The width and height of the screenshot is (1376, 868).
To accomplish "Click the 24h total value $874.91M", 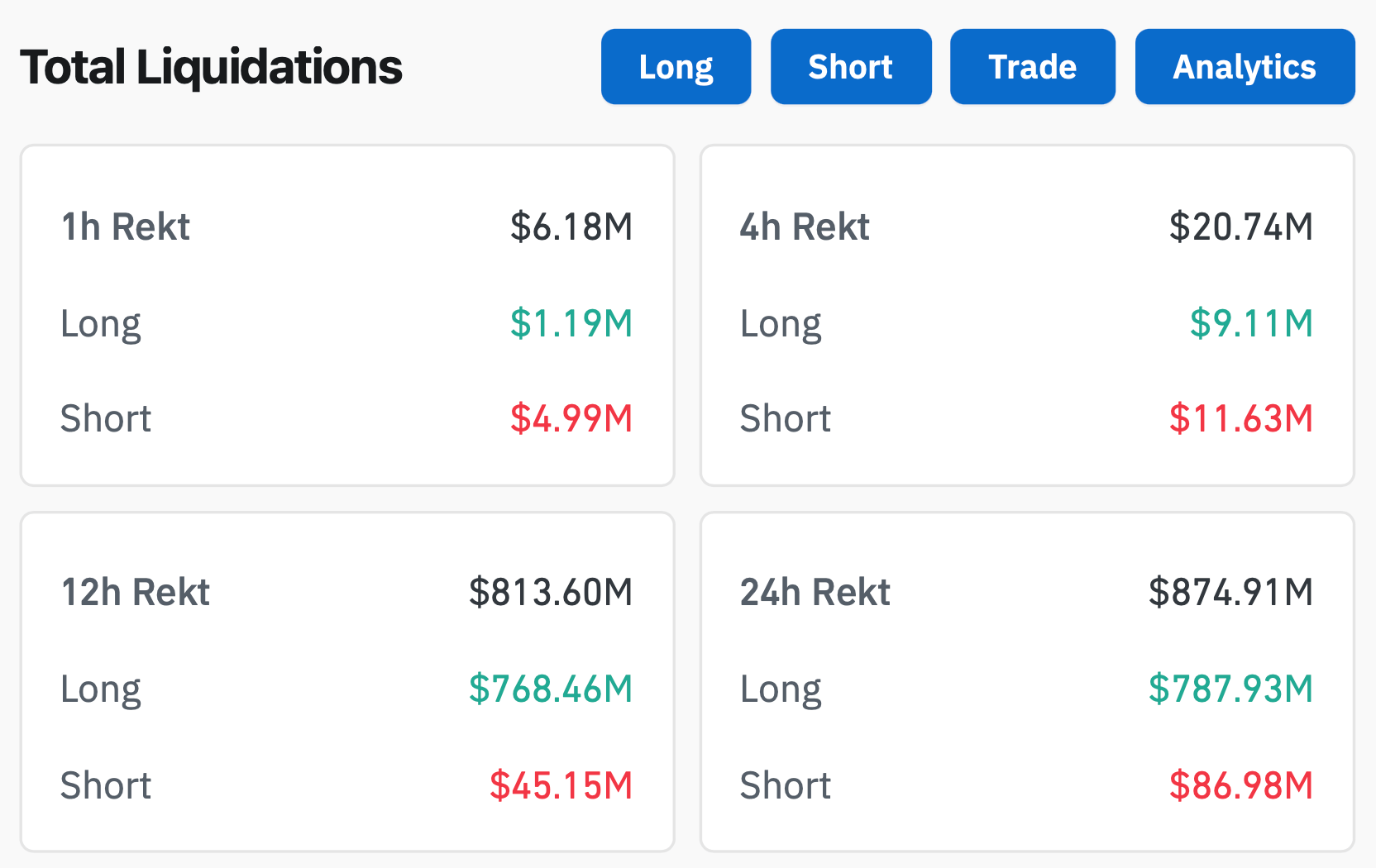I will [x=1230, y=593].
